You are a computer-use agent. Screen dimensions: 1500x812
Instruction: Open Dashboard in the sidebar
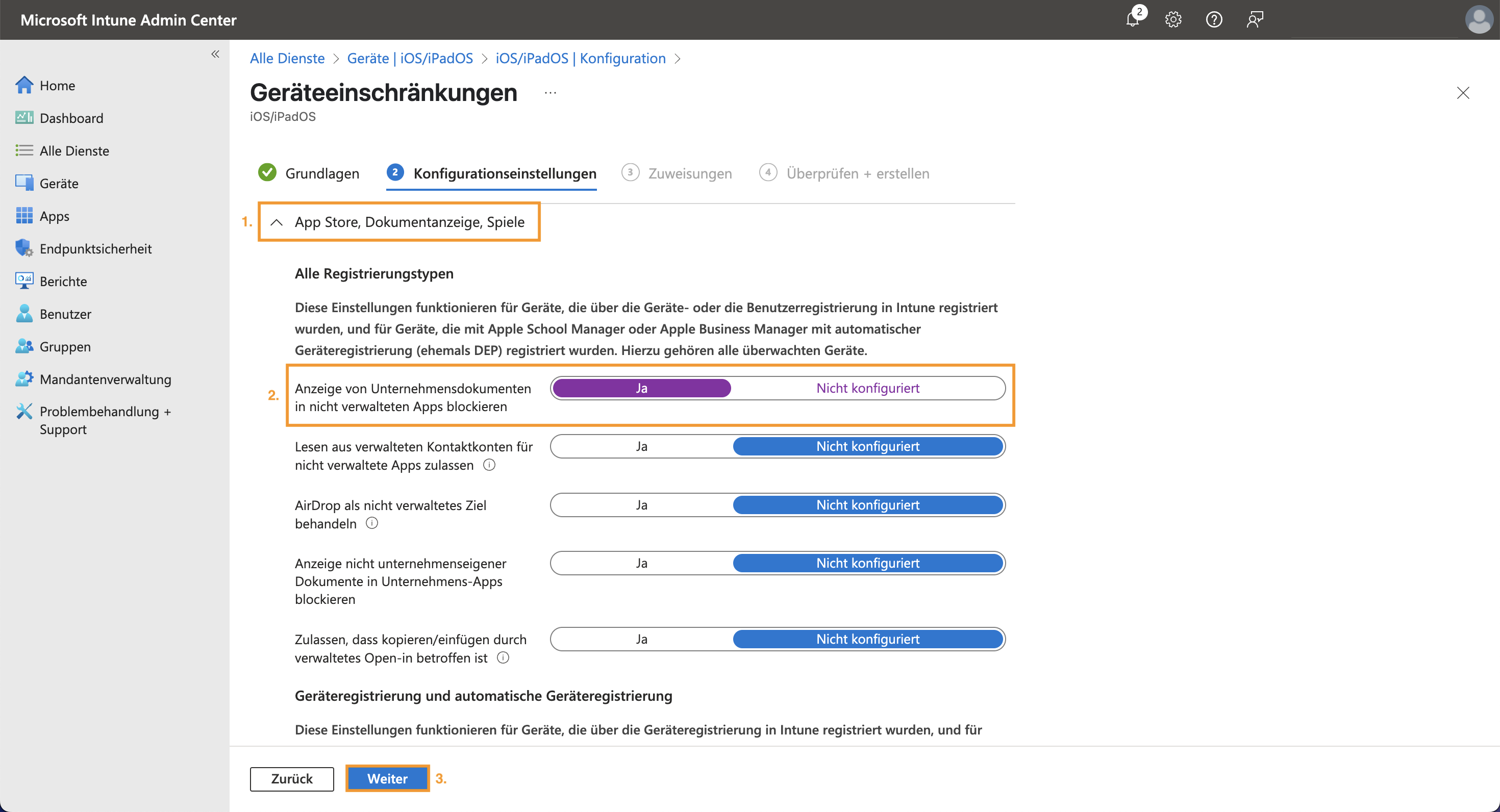71,118
